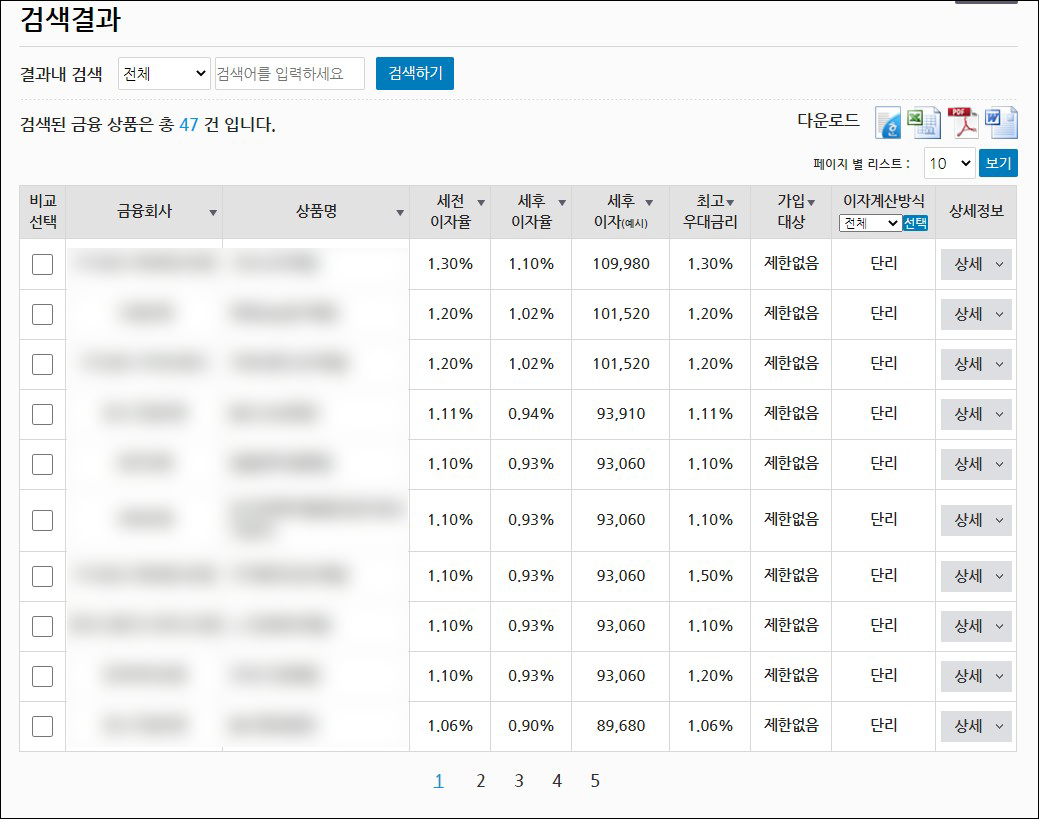Expand 상세 for the 1.50% 우대금리 row
This screenshot has height=819, width=1039.
point(976,576)
